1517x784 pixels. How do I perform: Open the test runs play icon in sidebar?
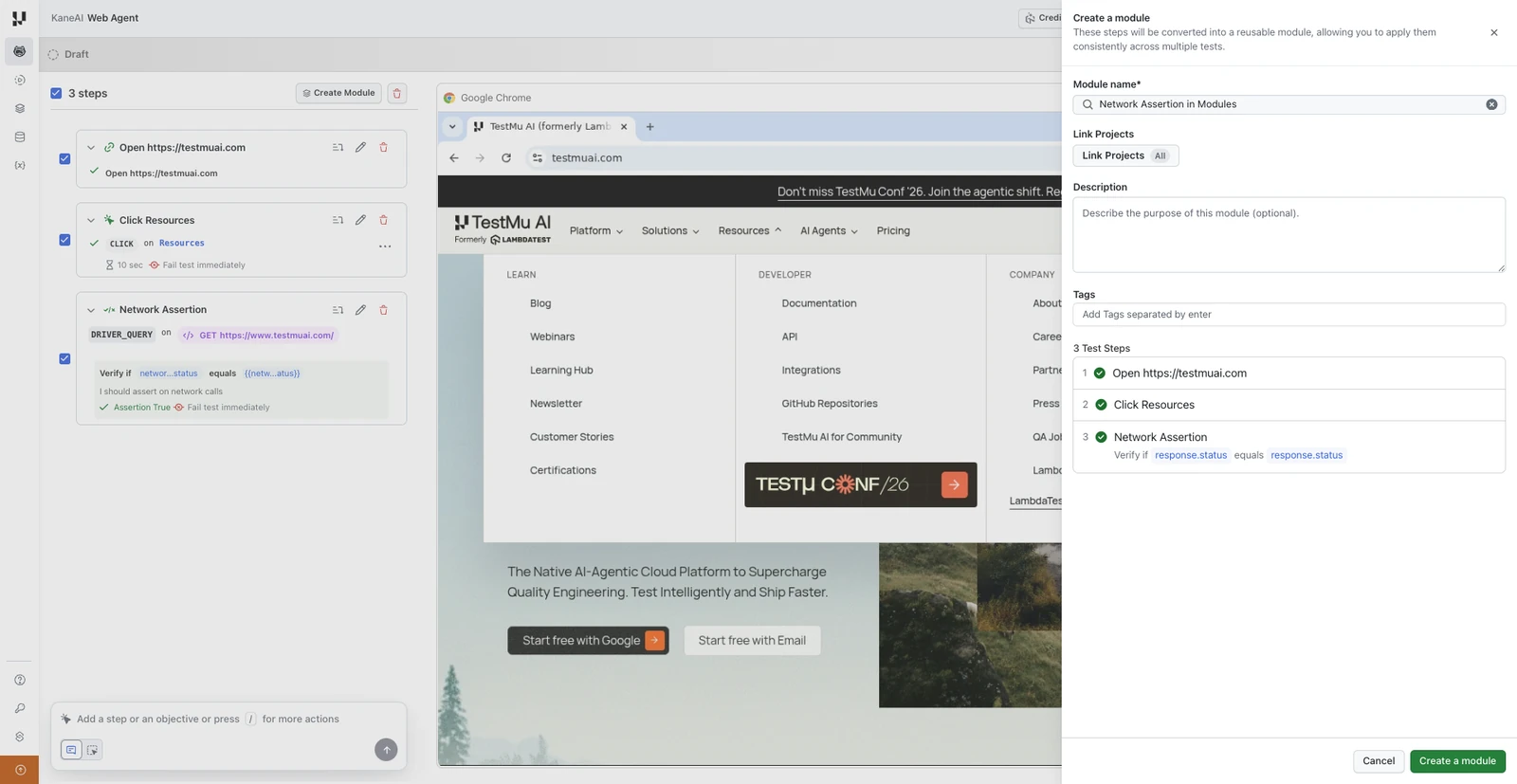[19, 81]
